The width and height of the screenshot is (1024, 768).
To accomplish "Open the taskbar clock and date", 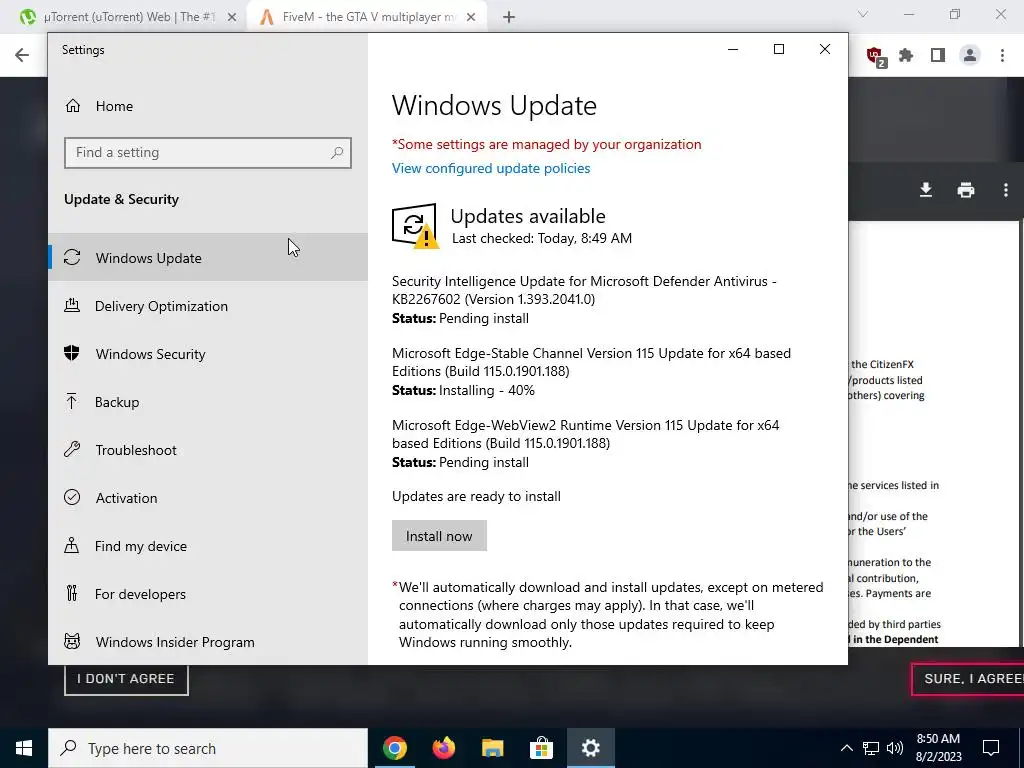I will (938, 748).
